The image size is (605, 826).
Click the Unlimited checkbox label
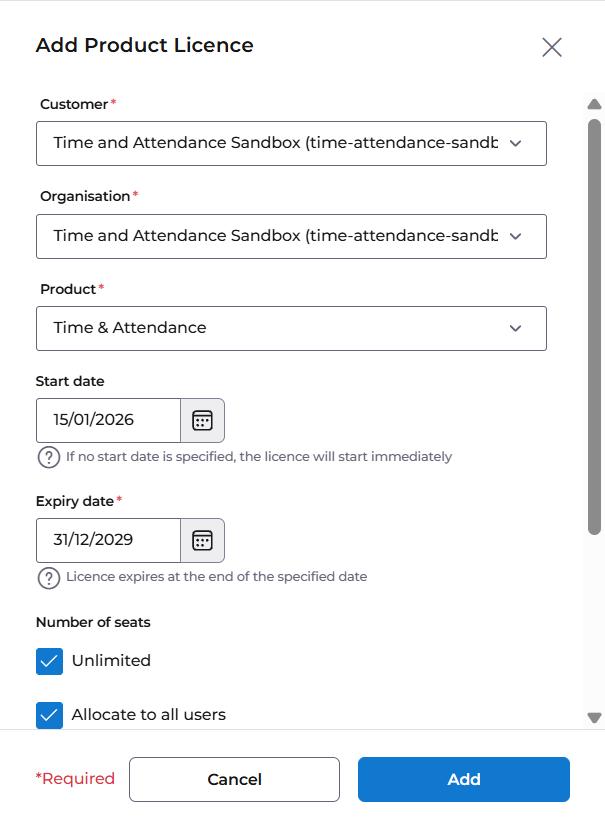point(111,661)
